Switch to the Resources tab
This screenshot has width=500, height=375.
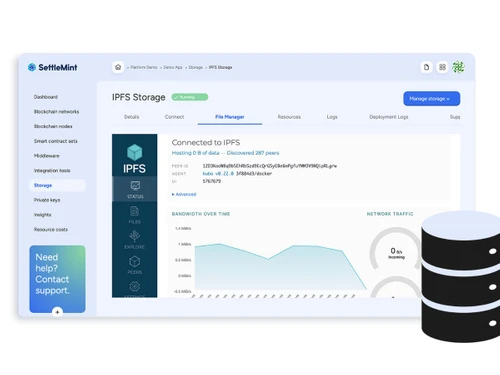tap(289, 117)
